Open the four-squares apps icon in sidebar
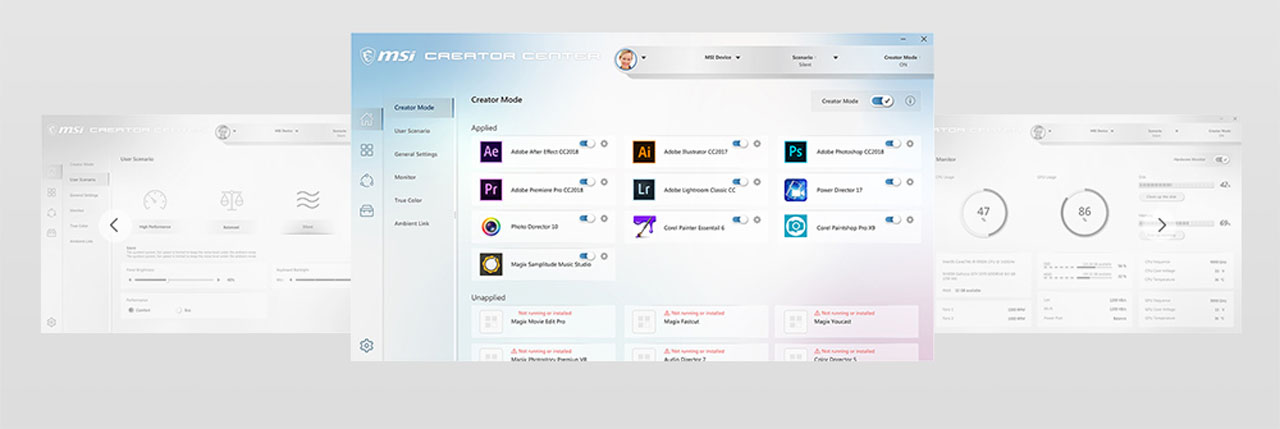 [367, 150]
